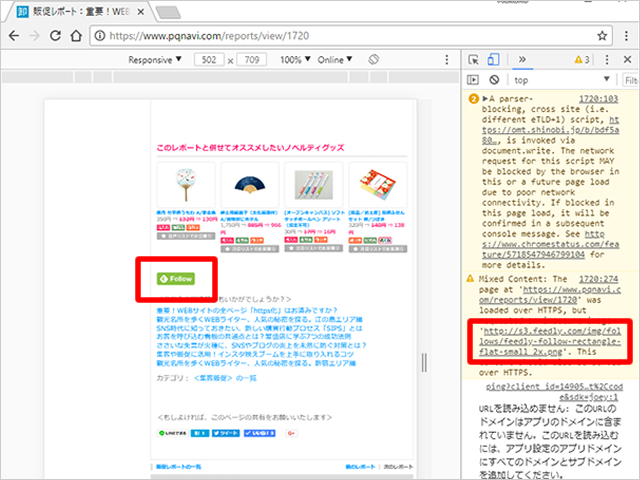Share with the Tweet button
This screenshot has height=480, width=640.
[x=226, y=433]
